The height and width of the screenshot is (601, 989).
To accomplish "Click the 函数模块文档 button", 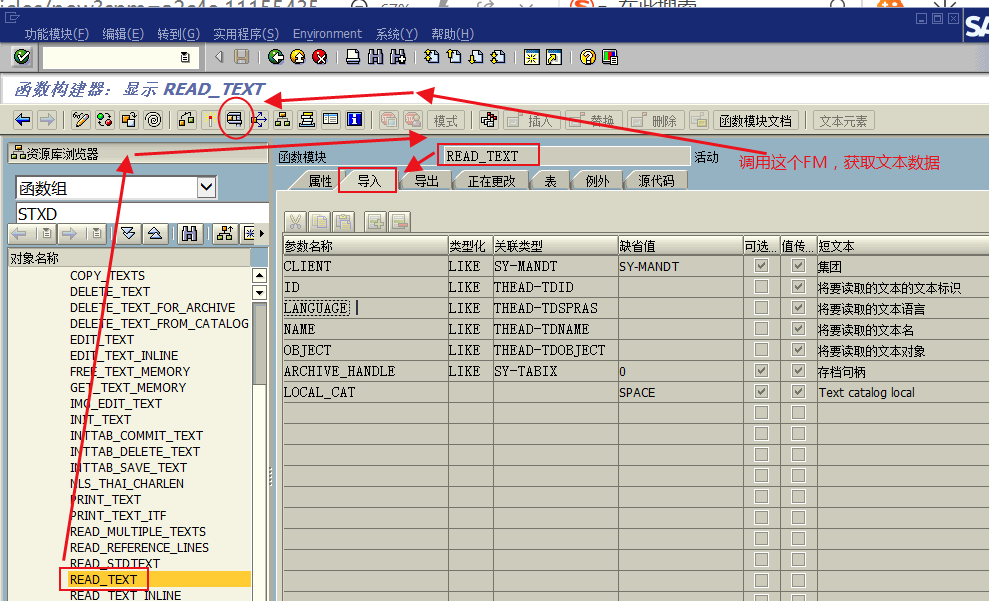I will click(x=756, y=120).
